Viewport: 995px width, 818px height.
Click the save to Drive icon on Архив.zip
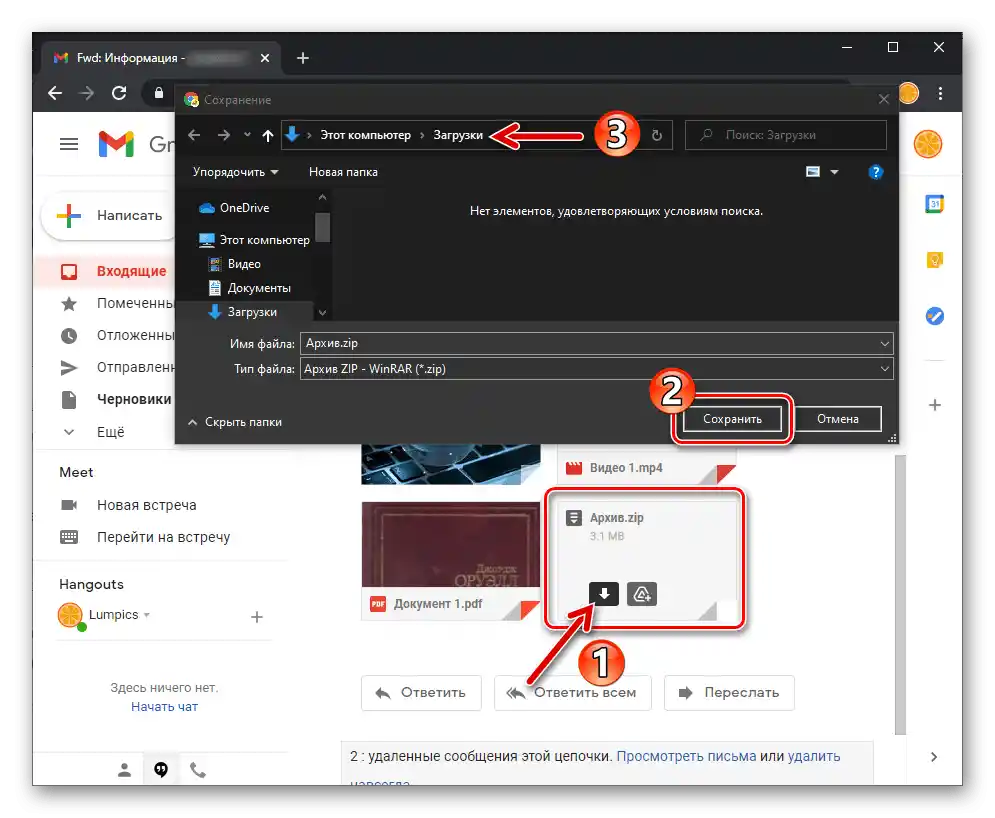pos(642,594)
